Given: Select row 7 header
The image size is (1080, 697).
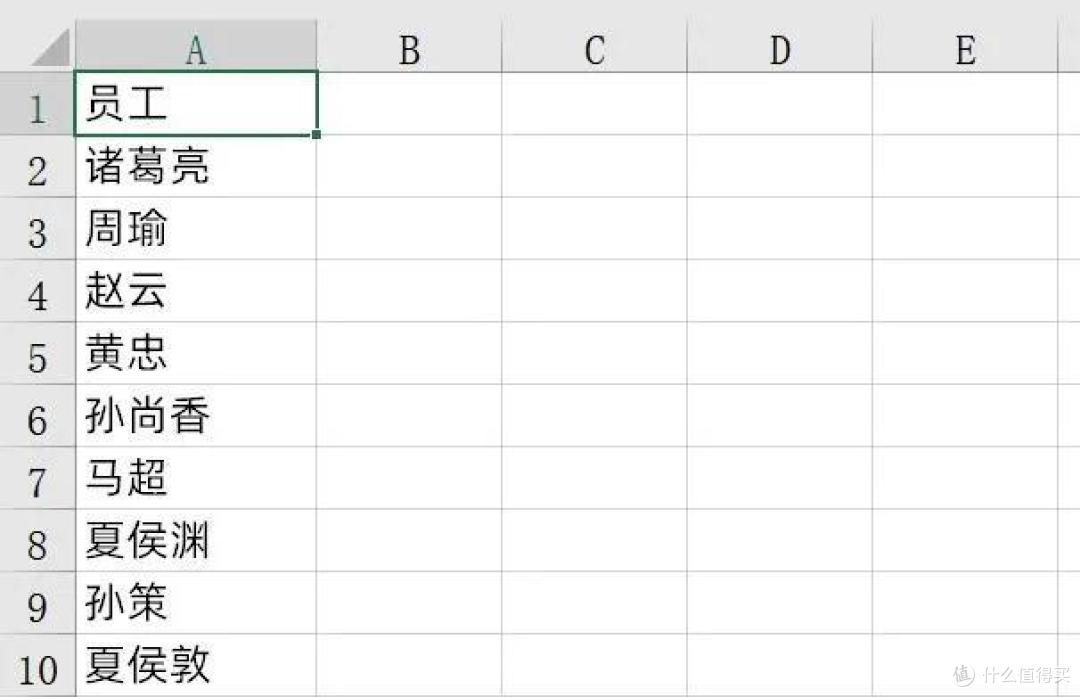Looking at the screenshot, I should [37, 478].
